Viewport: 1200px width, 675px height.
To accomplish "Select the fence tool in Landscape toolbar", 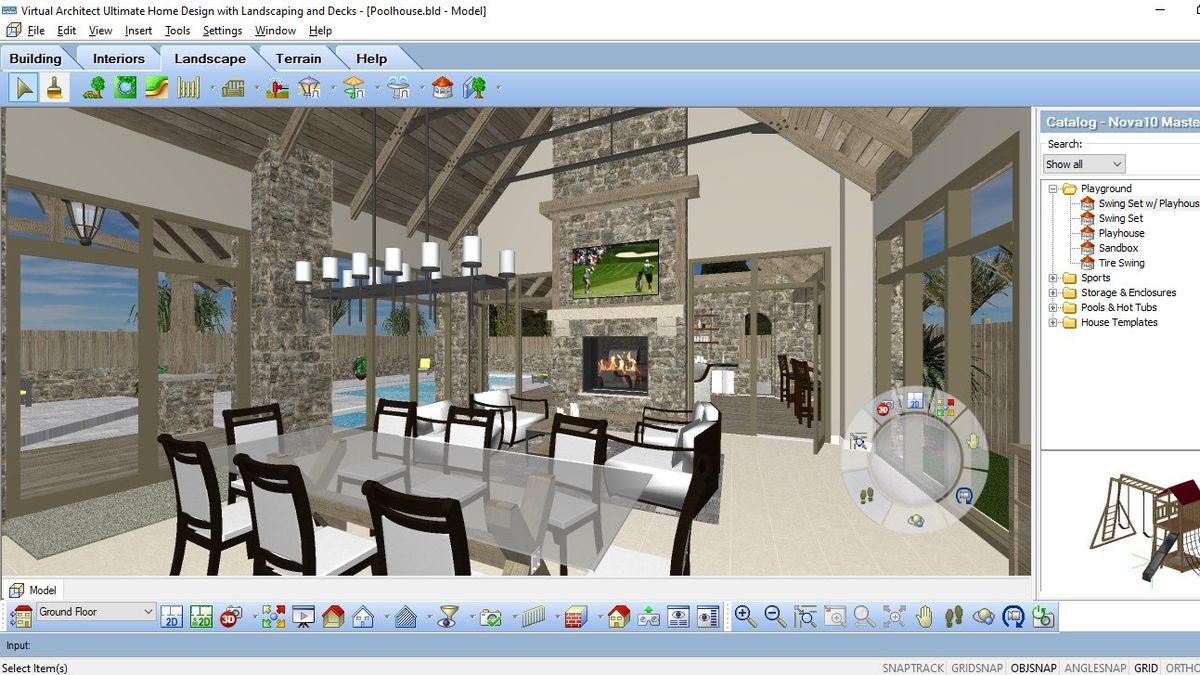I will pyautogui.click(x=185, y=87).
